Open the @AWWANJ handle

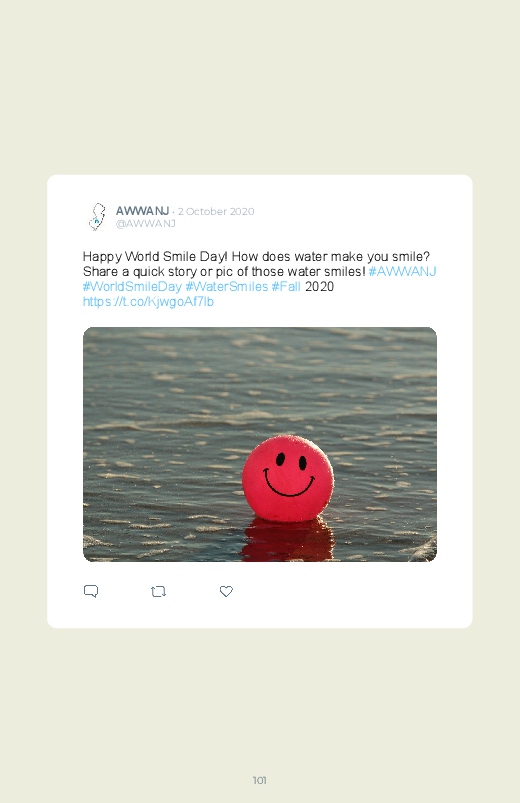pos(145,224)
